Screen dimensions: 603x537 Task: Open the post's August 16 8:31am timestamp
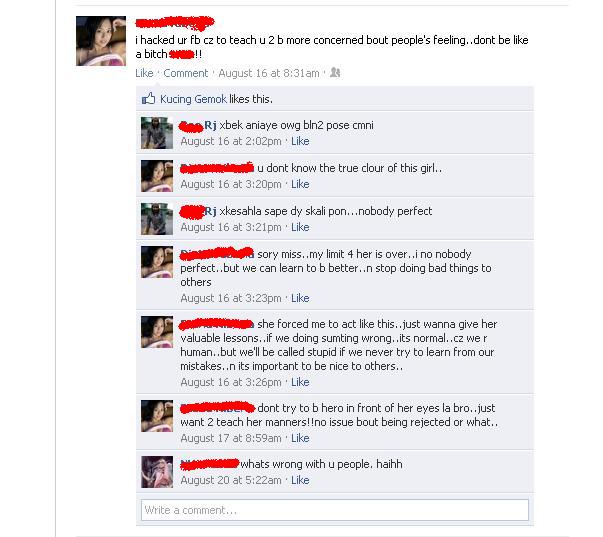pyautogui.click(x=269, y=73)
